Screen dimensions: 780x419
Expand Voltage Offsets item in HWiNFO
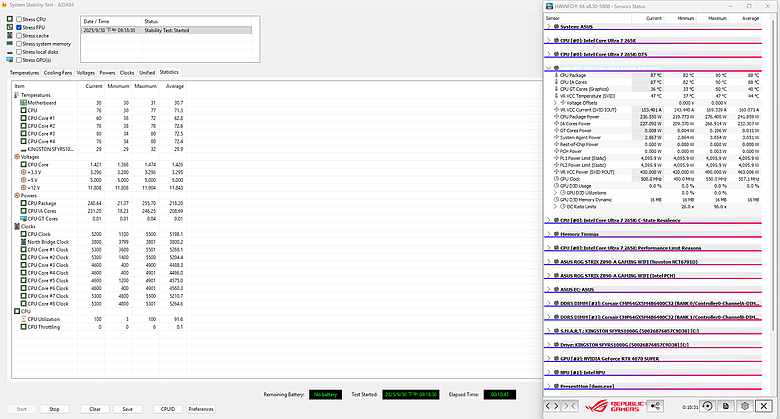tap(556, 103)
